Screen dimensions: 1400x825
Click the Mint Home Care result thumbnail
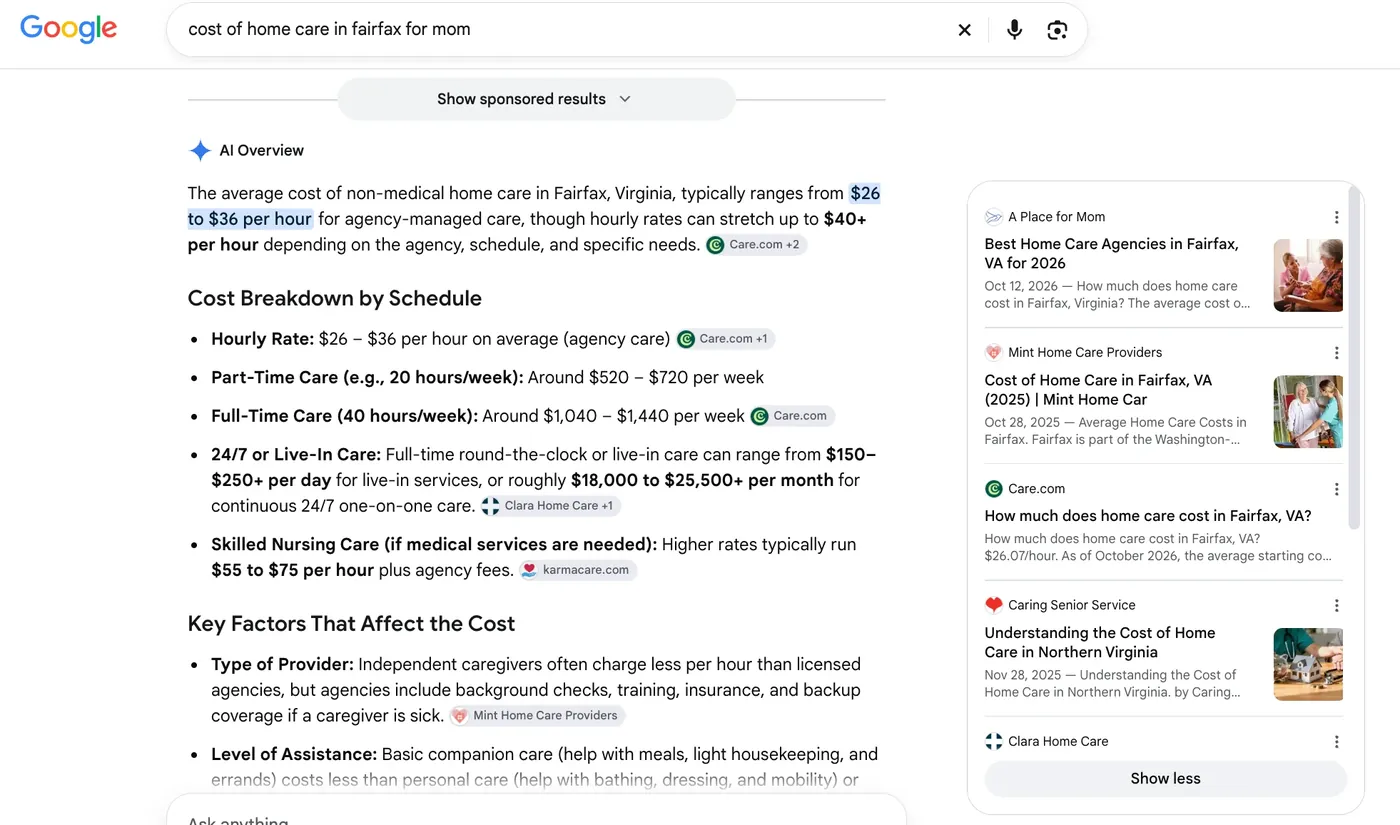point(1308,411)
